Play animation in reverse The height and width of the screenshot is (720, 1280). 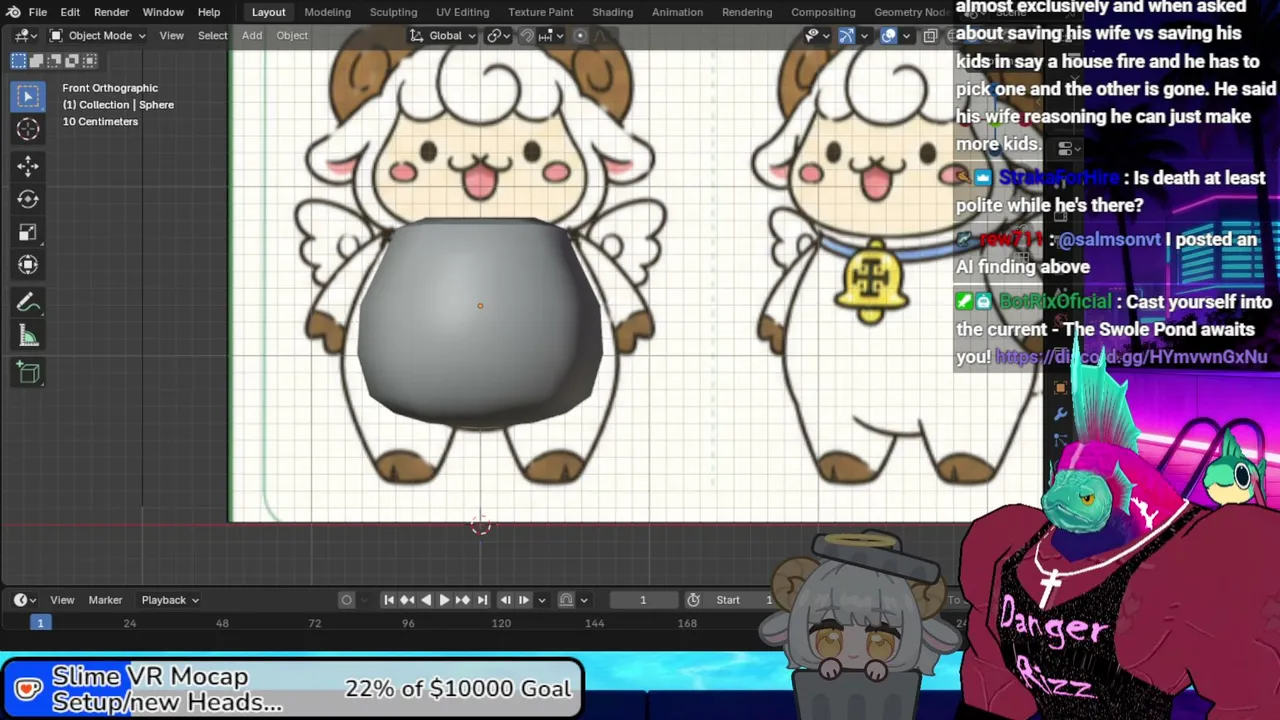click(426, 600)
